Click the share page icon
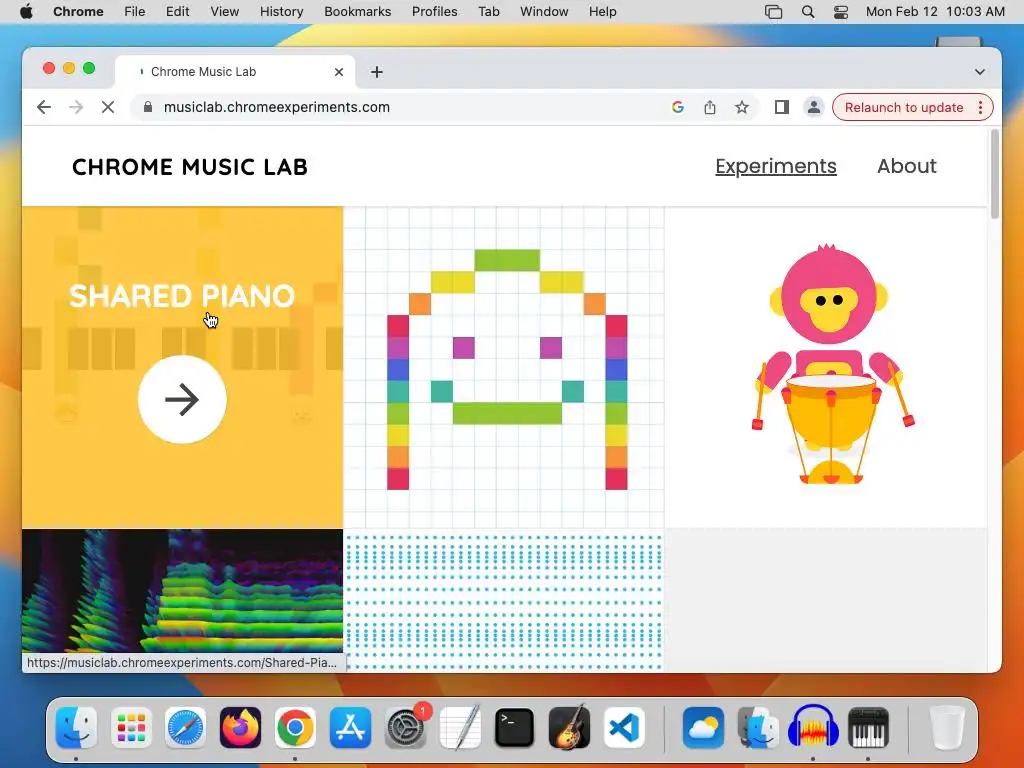Screen dimensions: 1024x768 pos(710,107)
